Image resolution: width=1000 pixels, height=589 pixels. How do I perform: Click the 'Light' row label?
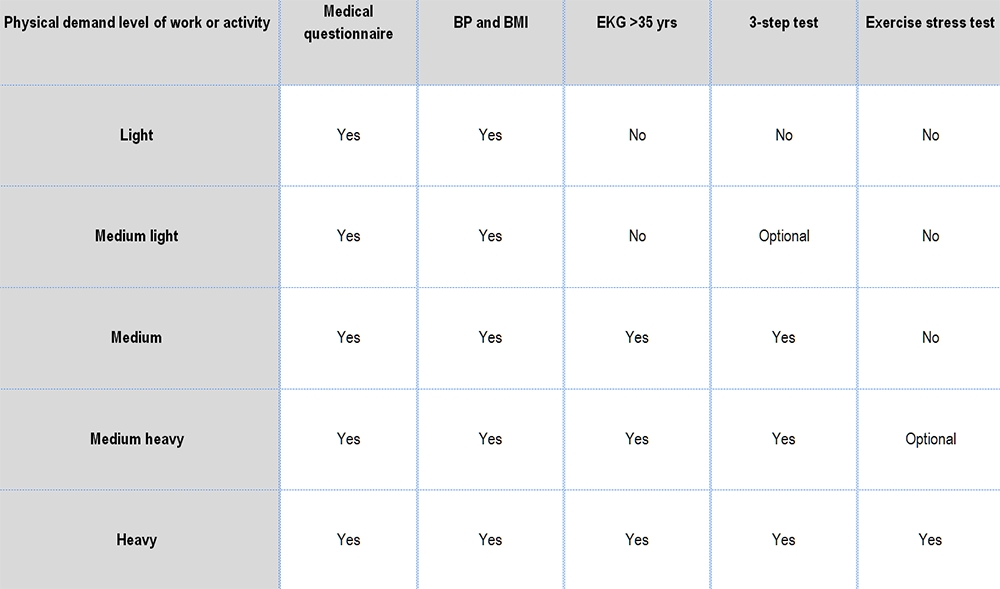137,135
